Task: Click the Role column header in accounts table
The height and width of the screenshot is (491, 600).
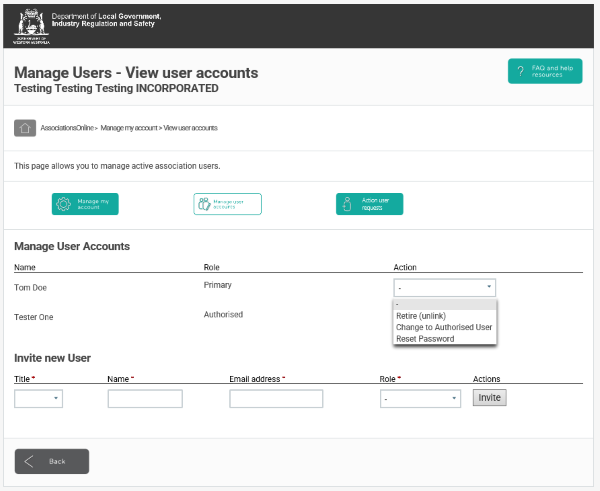Action: click(212, 267)
